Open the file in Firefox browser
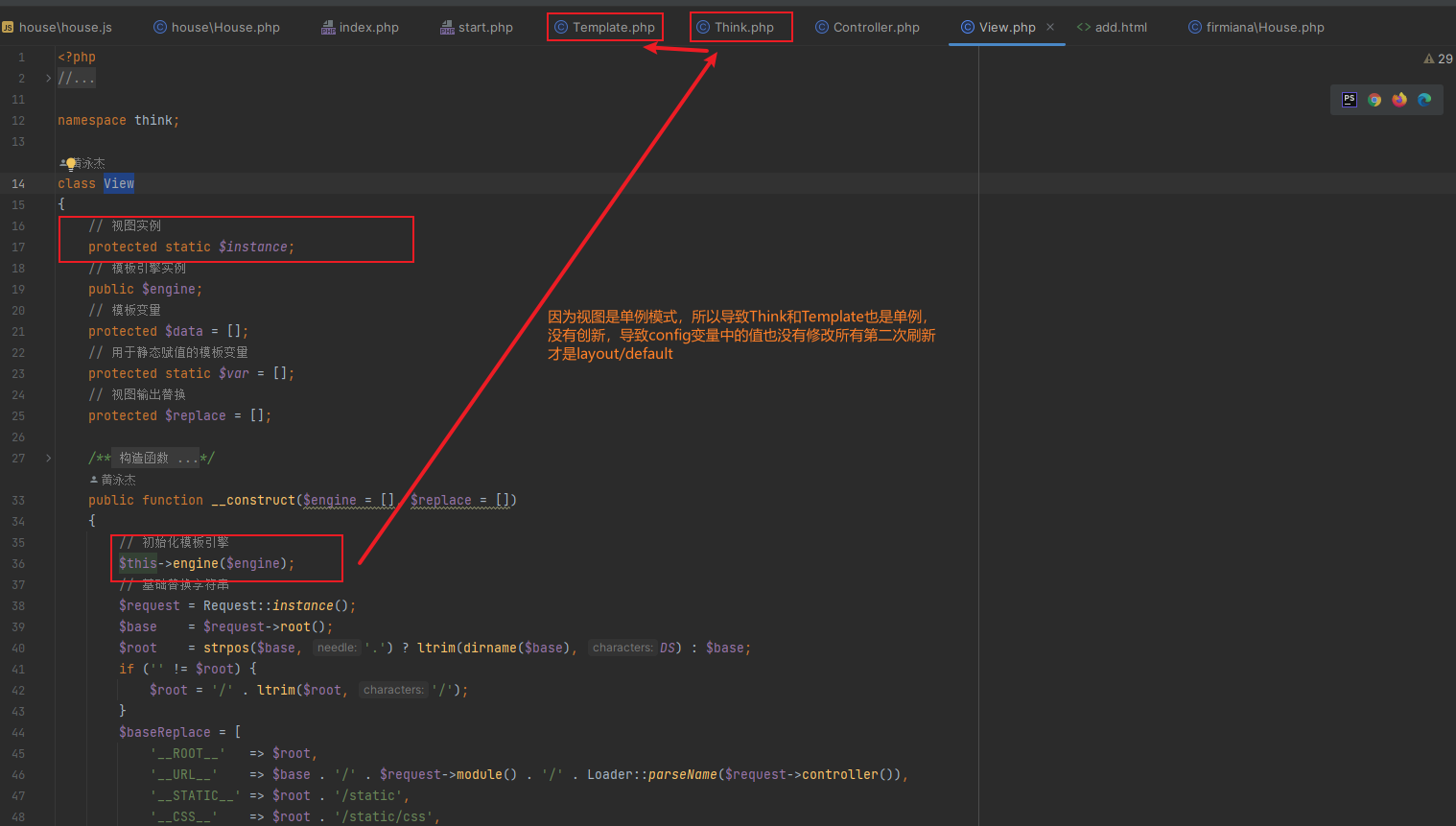Viewport: 1456px width, 826px height. [1399, 99]
